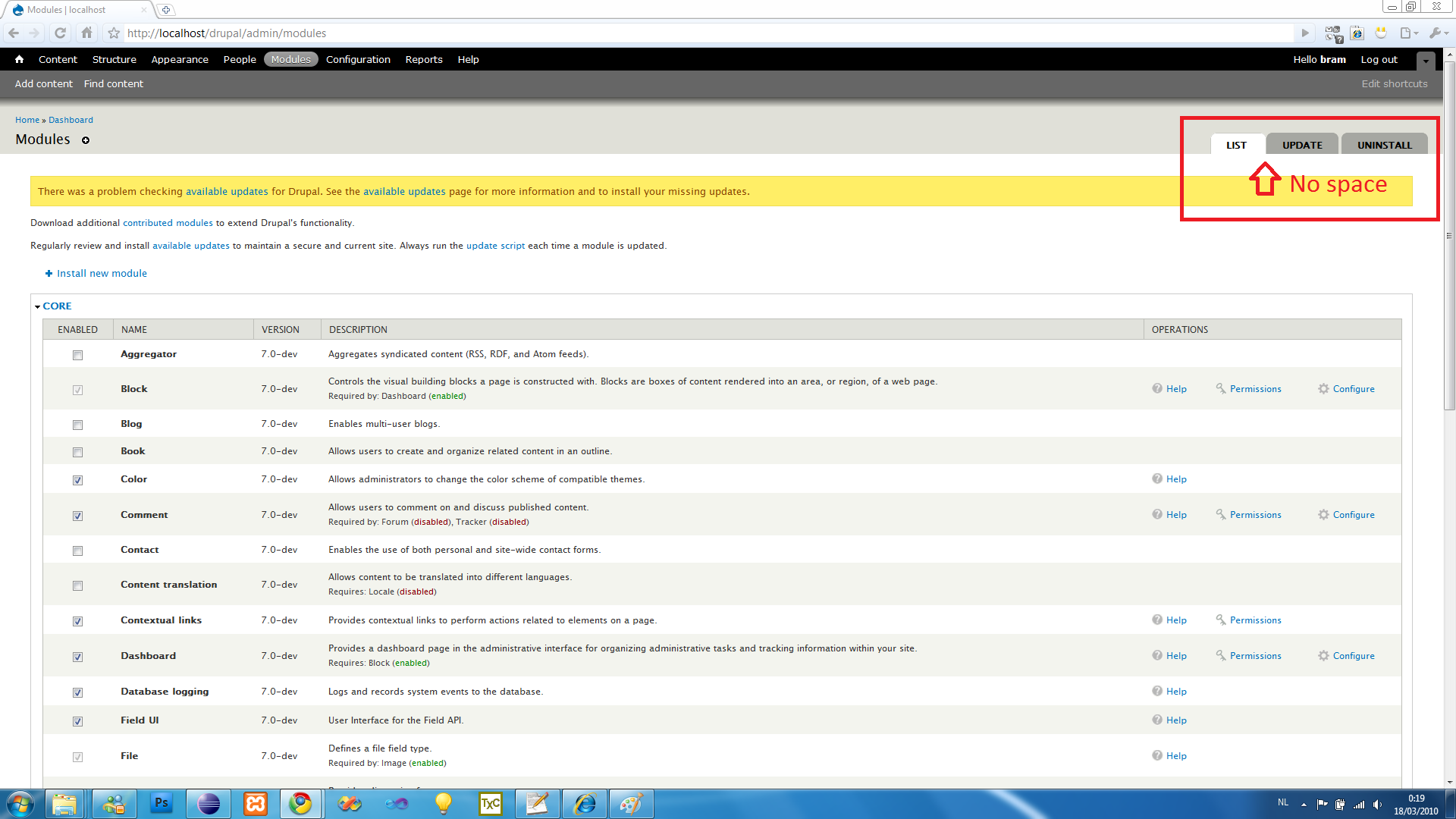
Task: Enable the Aggregator module checkbox
Action: tap(77, 355)
